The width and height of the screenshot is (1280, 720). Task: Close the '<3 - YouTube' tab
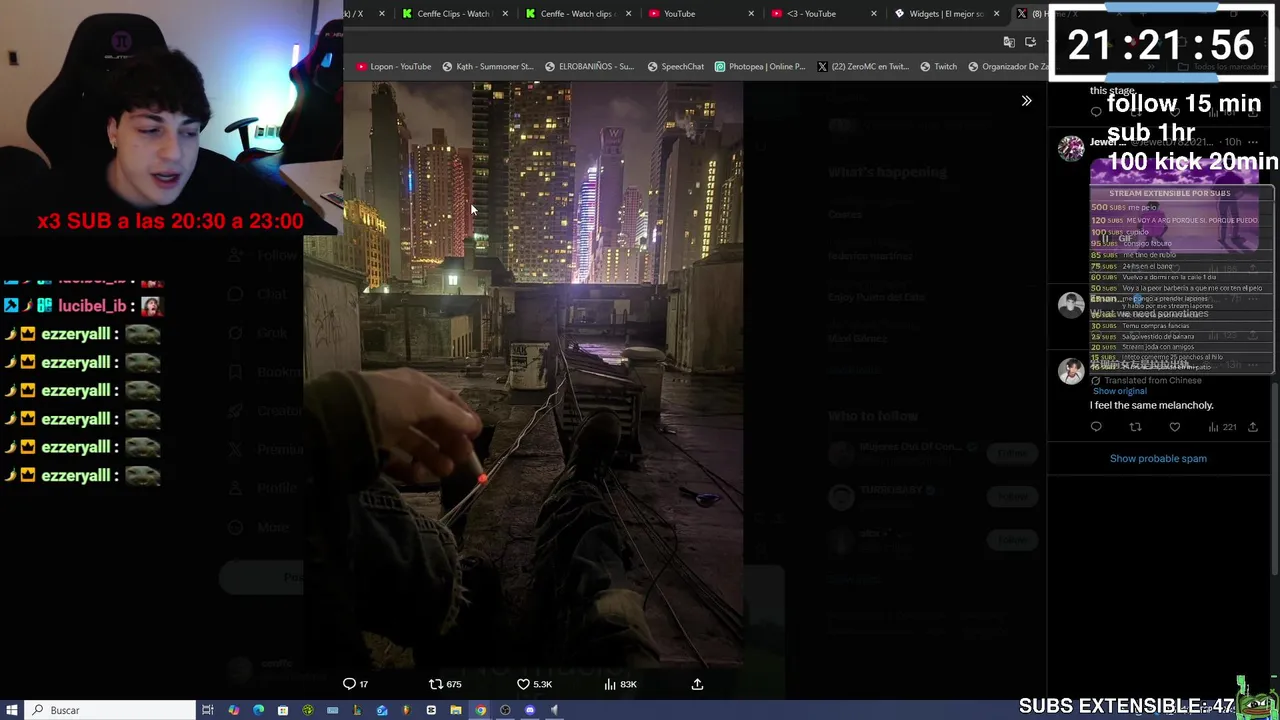pos(874,14)
